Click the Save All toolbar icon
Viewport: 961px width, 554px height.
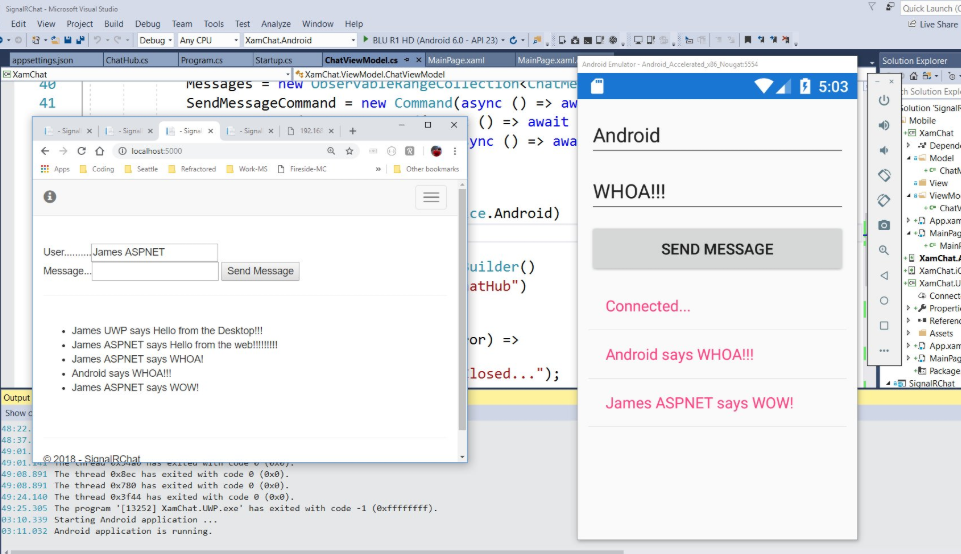point(80,40)
